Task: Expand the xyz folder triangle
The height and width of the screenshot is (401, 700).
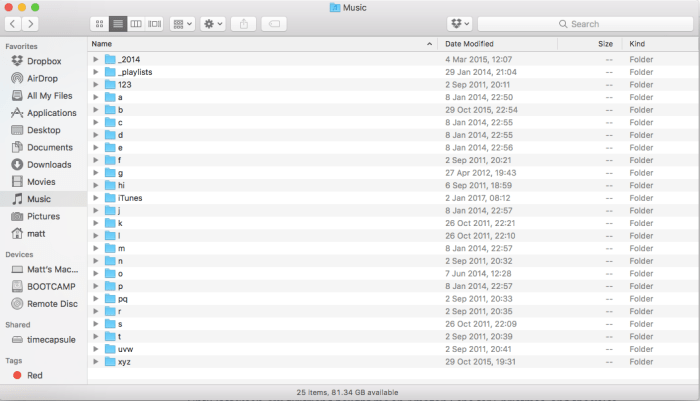Action: point(96,361)
